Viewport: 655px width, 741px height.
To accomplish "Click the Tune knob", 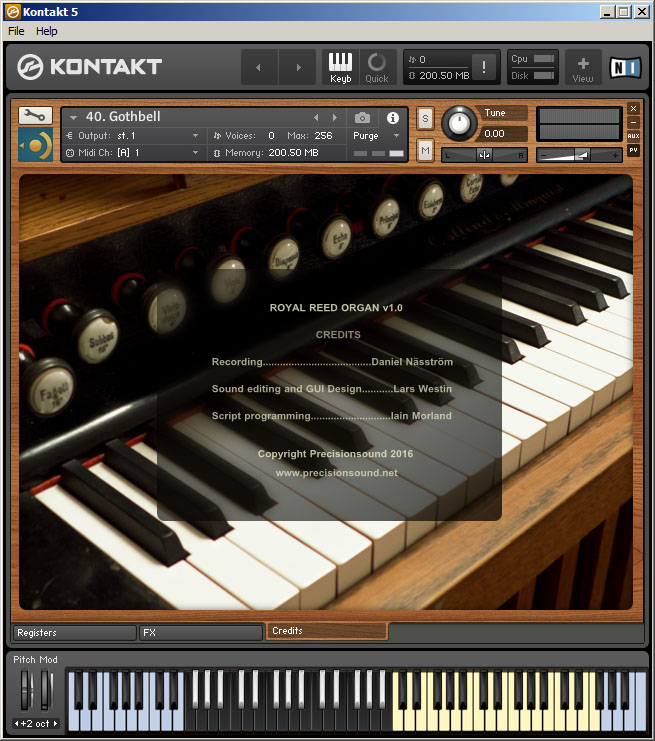I will coord(459,123).
